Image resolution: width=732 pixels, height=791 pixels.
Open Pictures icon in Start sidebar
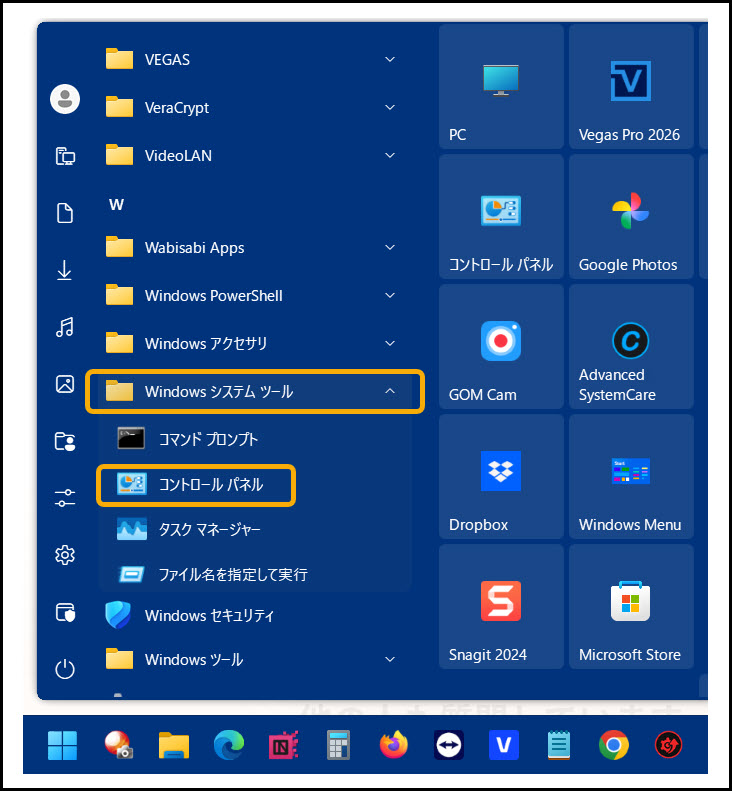[x=65, y=384]
